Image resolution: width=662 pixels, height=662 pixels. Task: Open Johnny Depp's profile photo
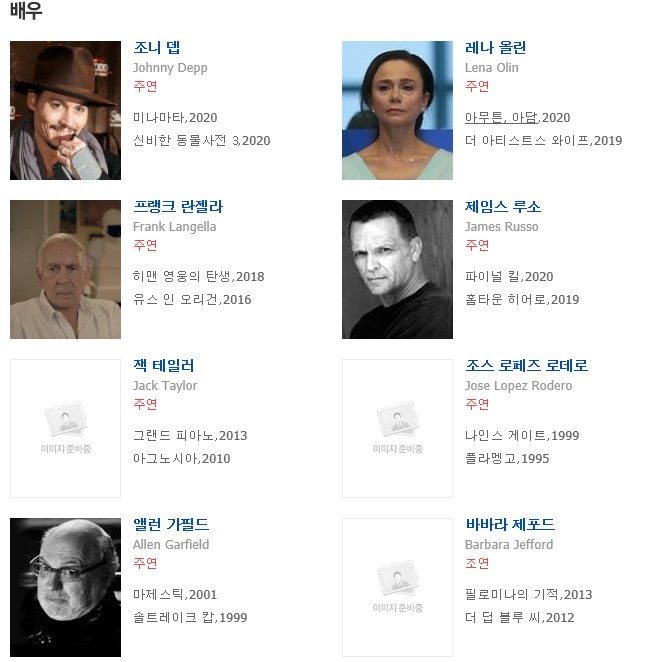65,110
